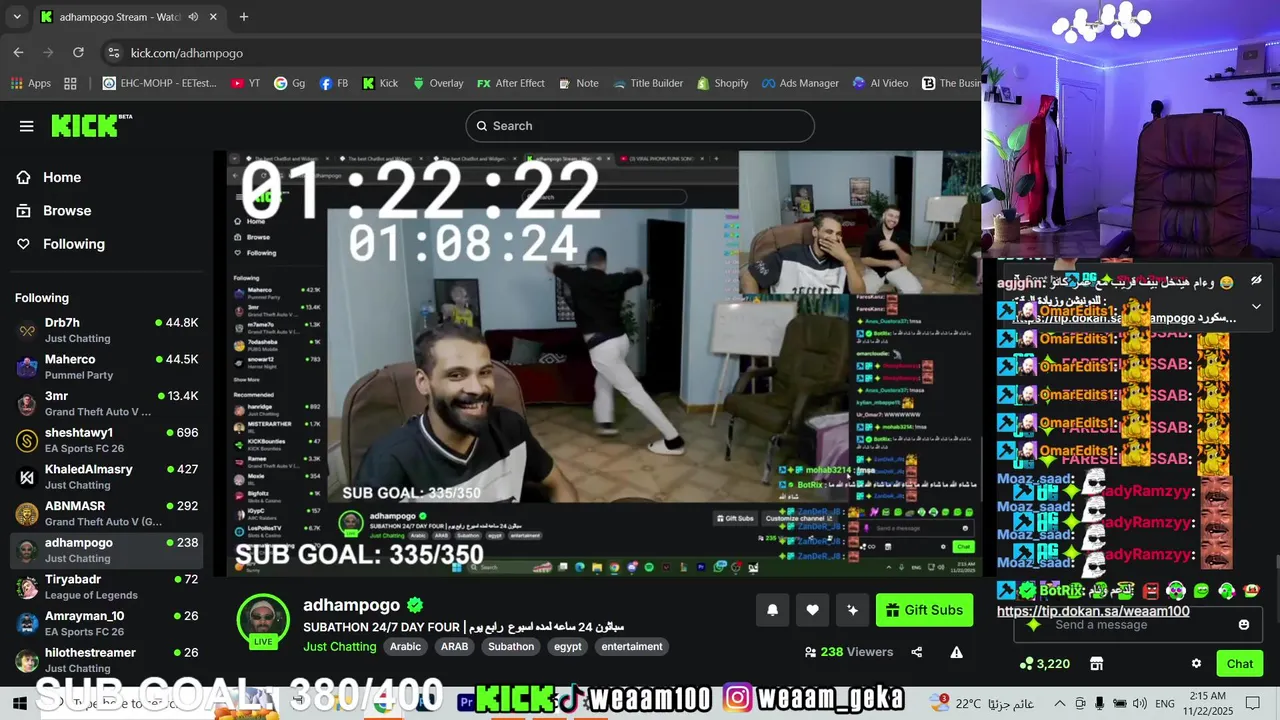Mute the adhampogo Stream tab audio
Screen dimensions: 1280x720
[x=193, y=17]
